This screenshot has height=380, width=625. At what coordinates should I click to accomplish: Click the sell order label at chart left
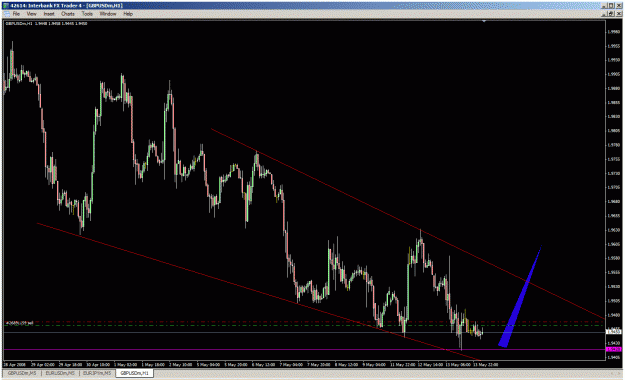[20, 323]
